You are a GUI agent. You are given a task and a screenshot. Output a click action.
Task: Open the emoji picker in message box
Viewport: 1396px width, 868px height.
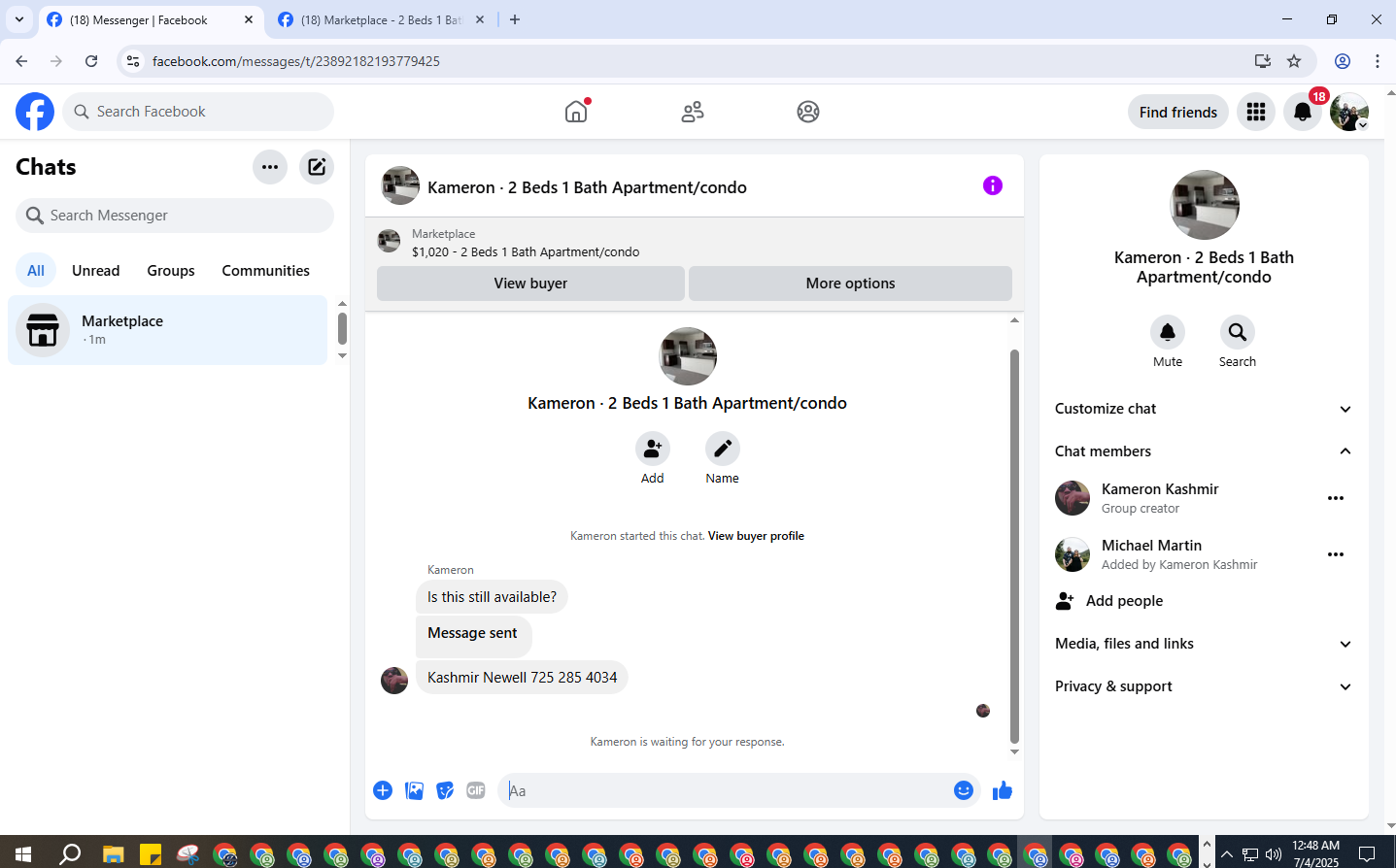[x=964, y=790]
